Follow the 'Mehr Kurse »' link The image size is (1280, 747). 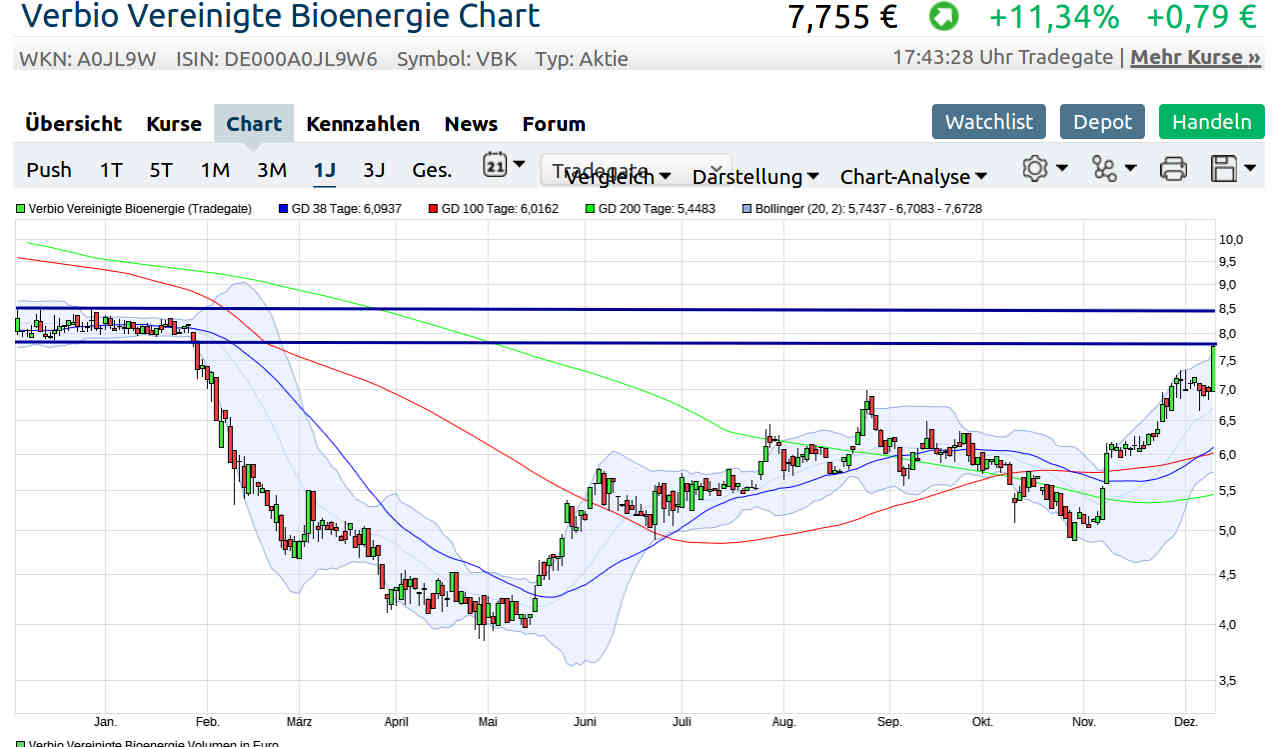(x=1195, y=58)
